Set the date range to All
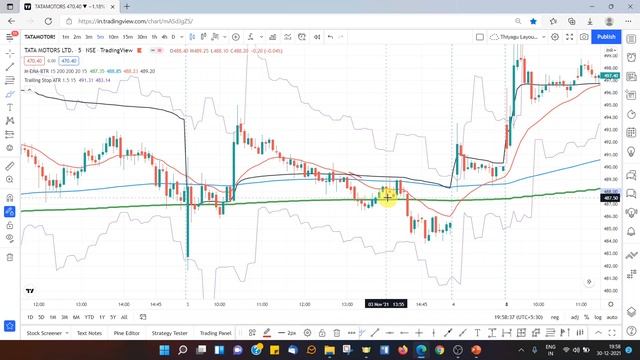Image resolution: width=640 pixels, height=360 pixels. [x=124, y=317]
